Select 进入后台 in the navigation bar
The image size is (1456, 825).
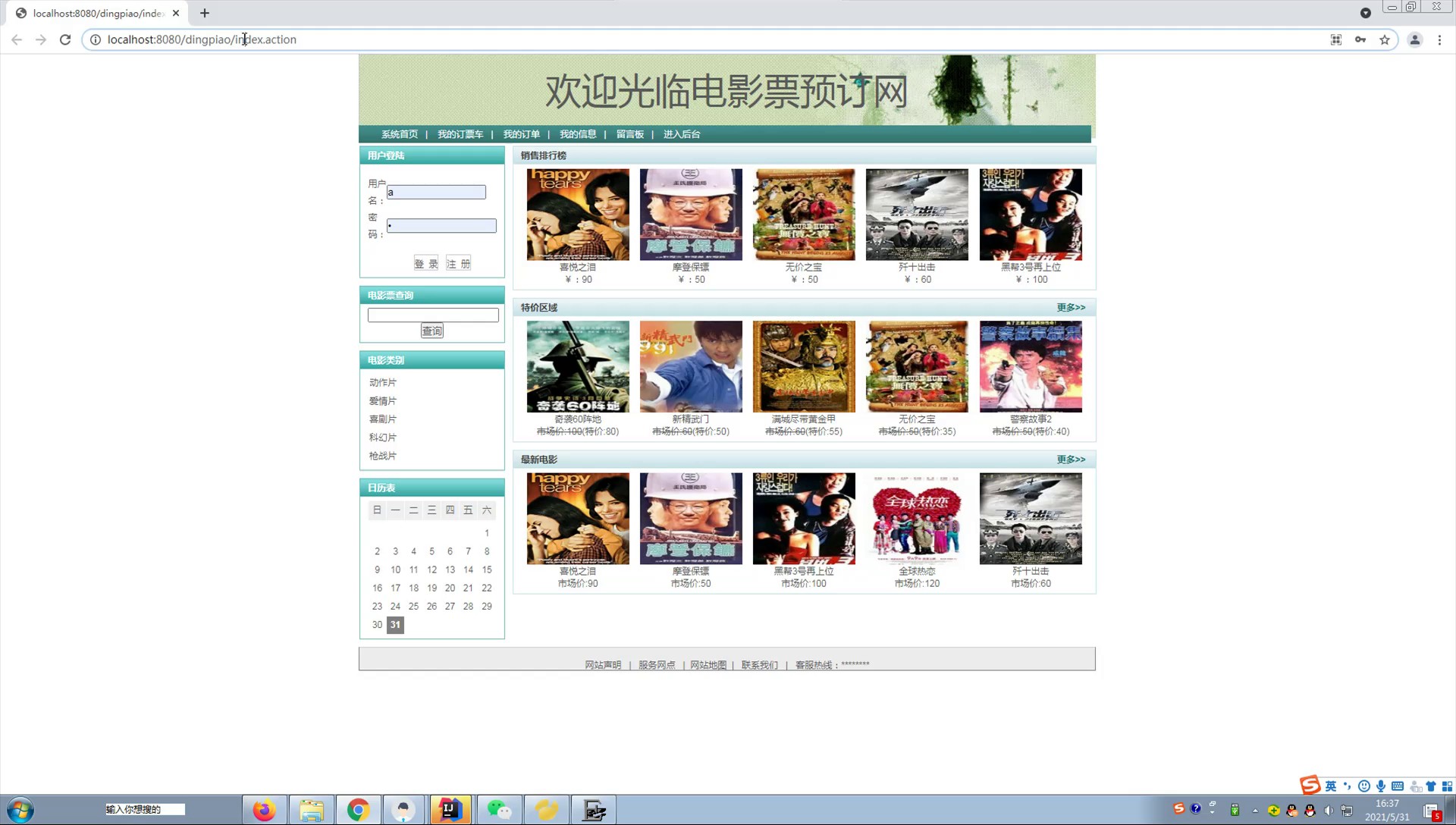pyautogui.click(x=682, y=134)
